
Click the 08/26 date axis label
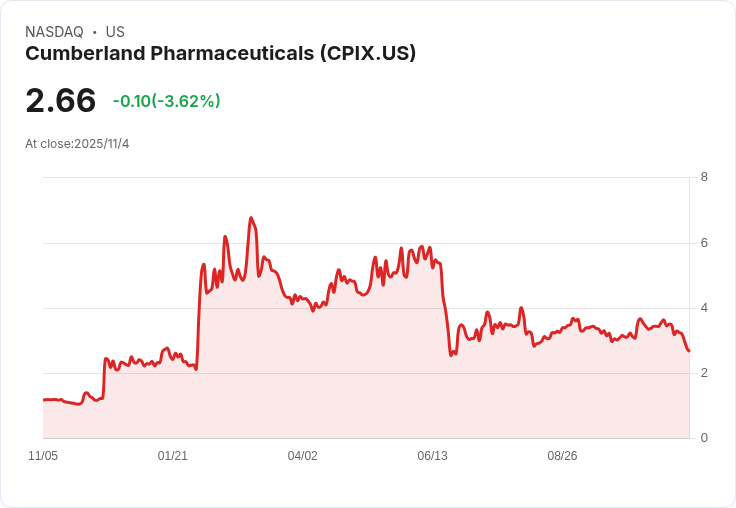tap(562, 456)
